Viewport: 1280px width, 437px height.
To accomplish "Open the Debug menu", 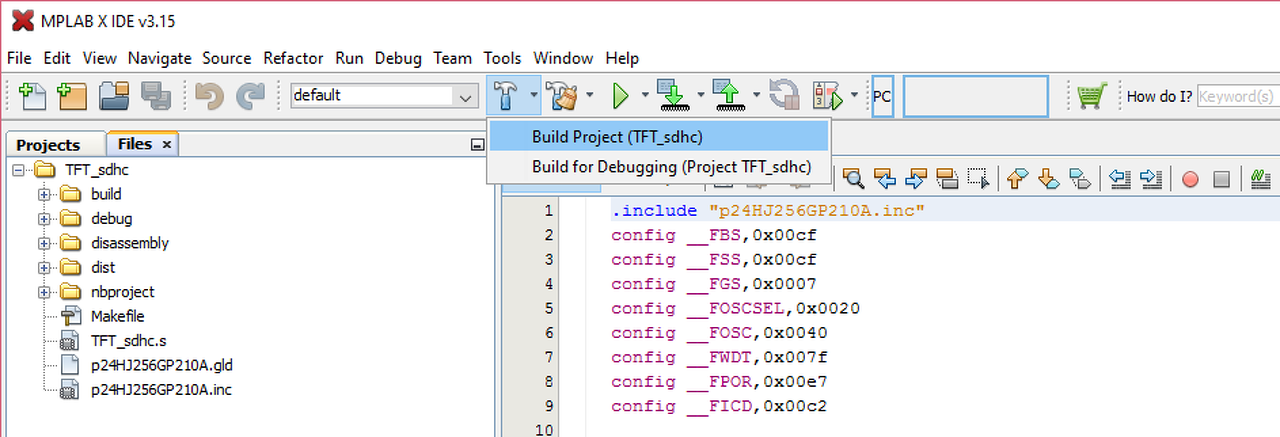I will 398,58.
